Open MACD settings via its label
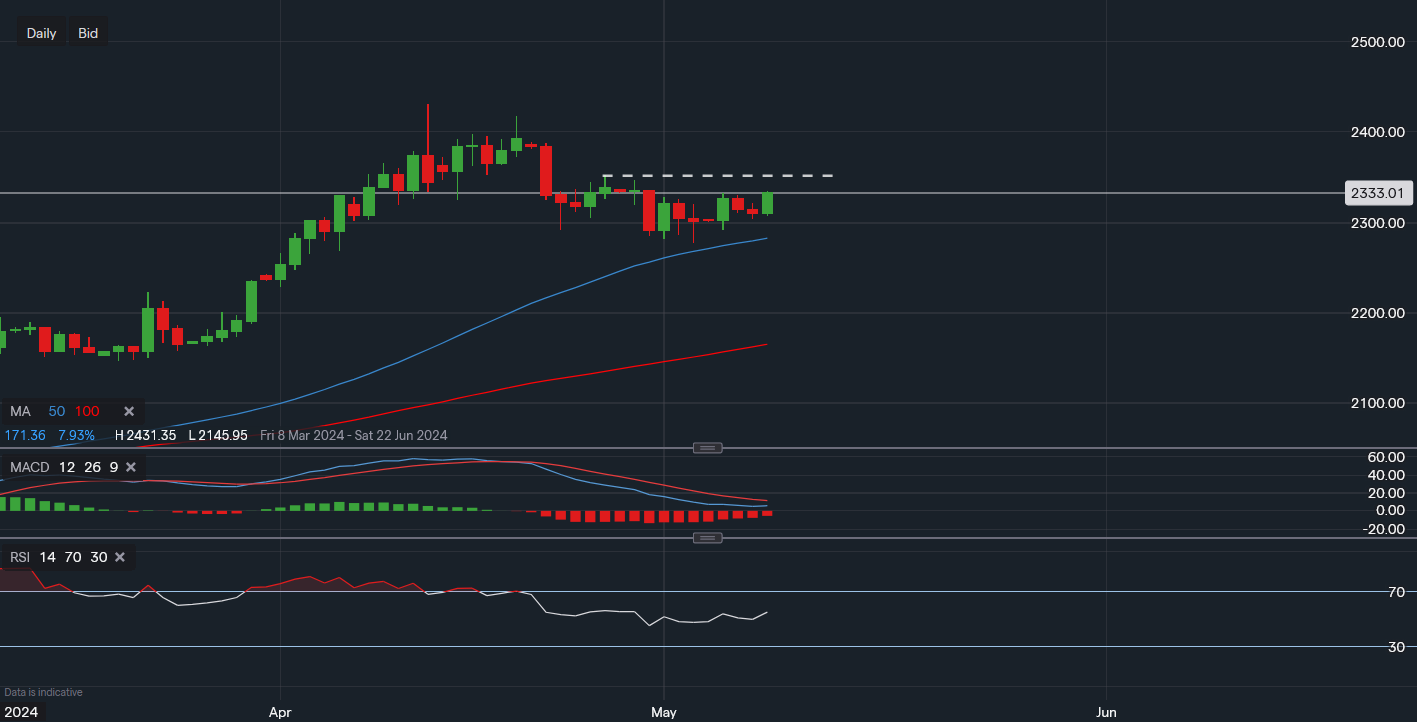 pos(29,467)
